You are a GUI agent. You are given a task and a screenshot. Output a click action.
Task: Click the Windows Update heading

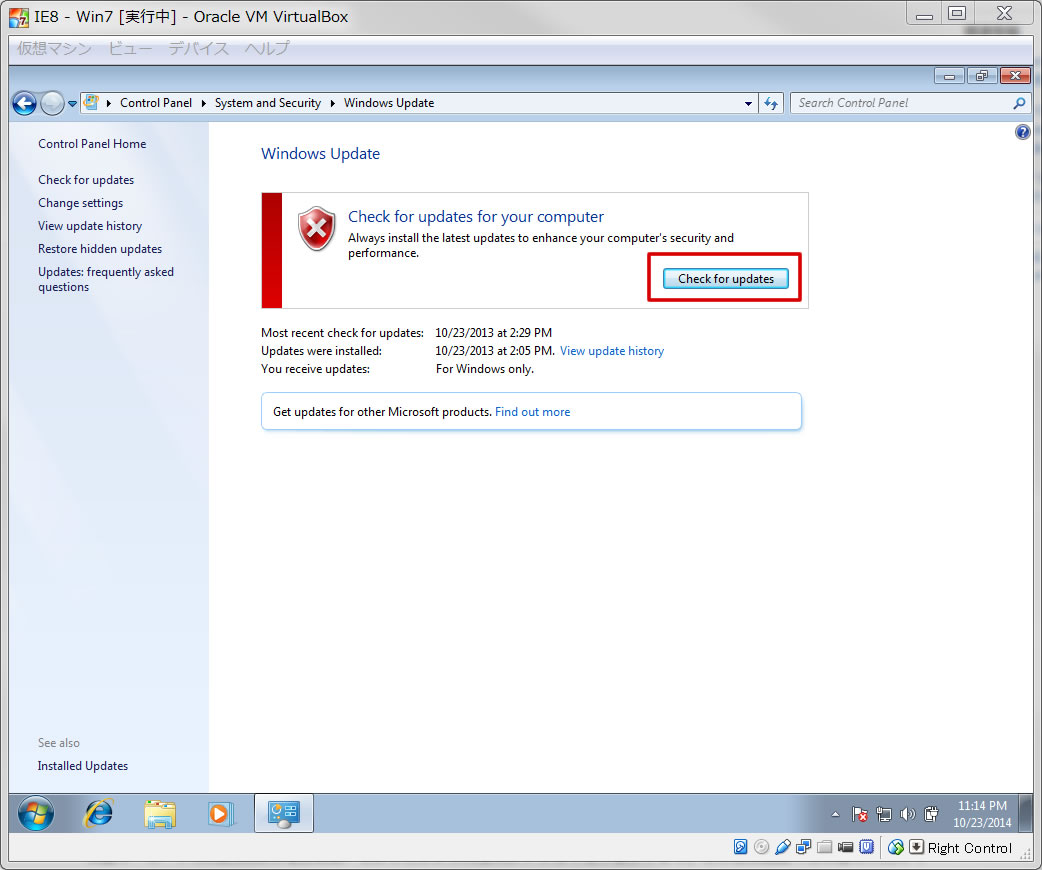coord(320,154)
